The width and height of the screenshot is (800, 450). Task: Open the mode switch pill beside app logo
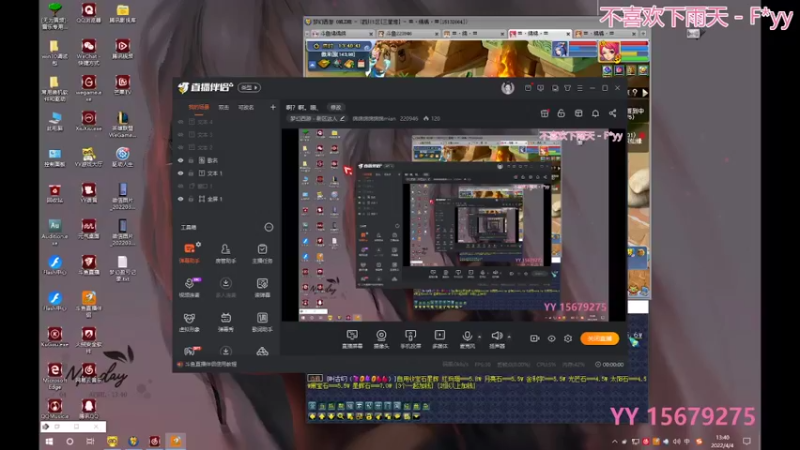[249, 88]
